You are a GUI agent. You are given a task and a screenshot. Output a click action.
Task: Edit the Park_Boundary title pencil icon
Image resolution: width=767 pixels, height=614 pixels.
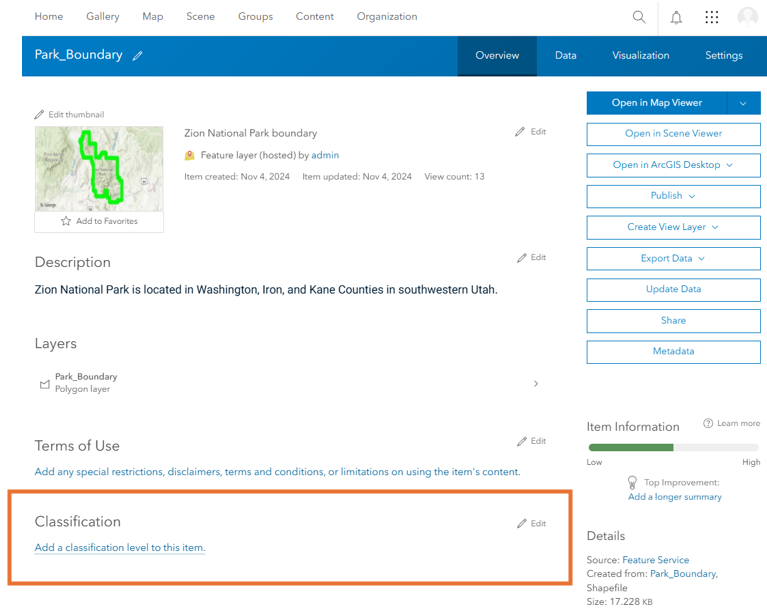point(137,56)
